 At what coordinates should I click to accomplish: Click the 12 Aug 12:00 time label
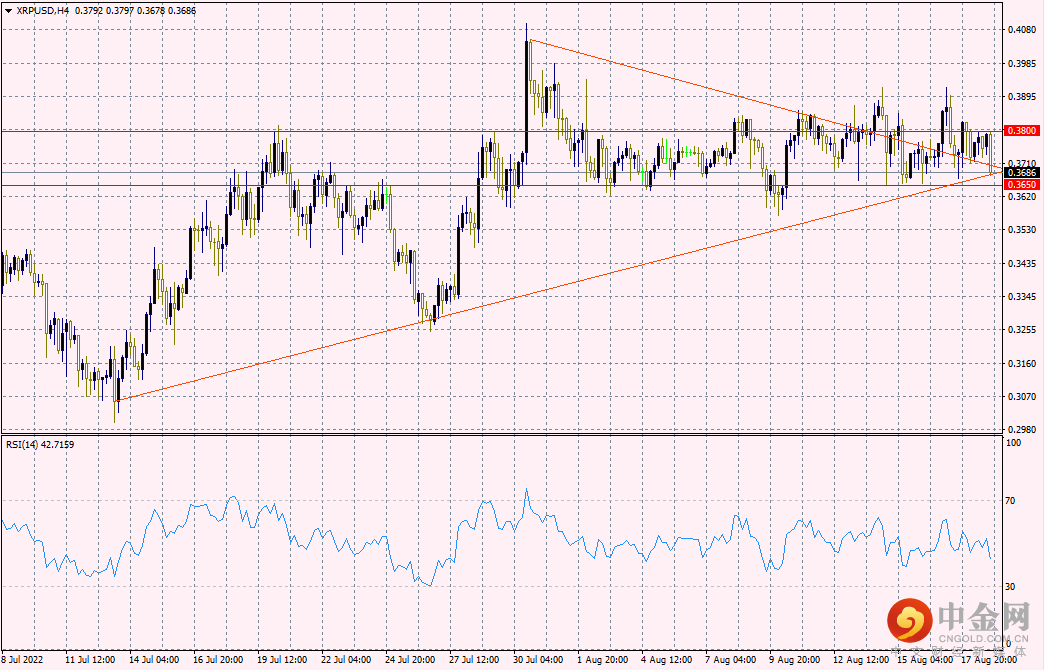[860, 659]
